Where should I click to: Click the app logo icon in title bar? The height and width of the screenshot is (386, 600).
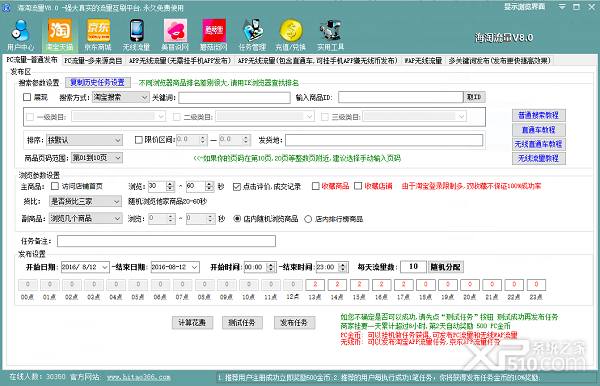[x=7, y=7]
